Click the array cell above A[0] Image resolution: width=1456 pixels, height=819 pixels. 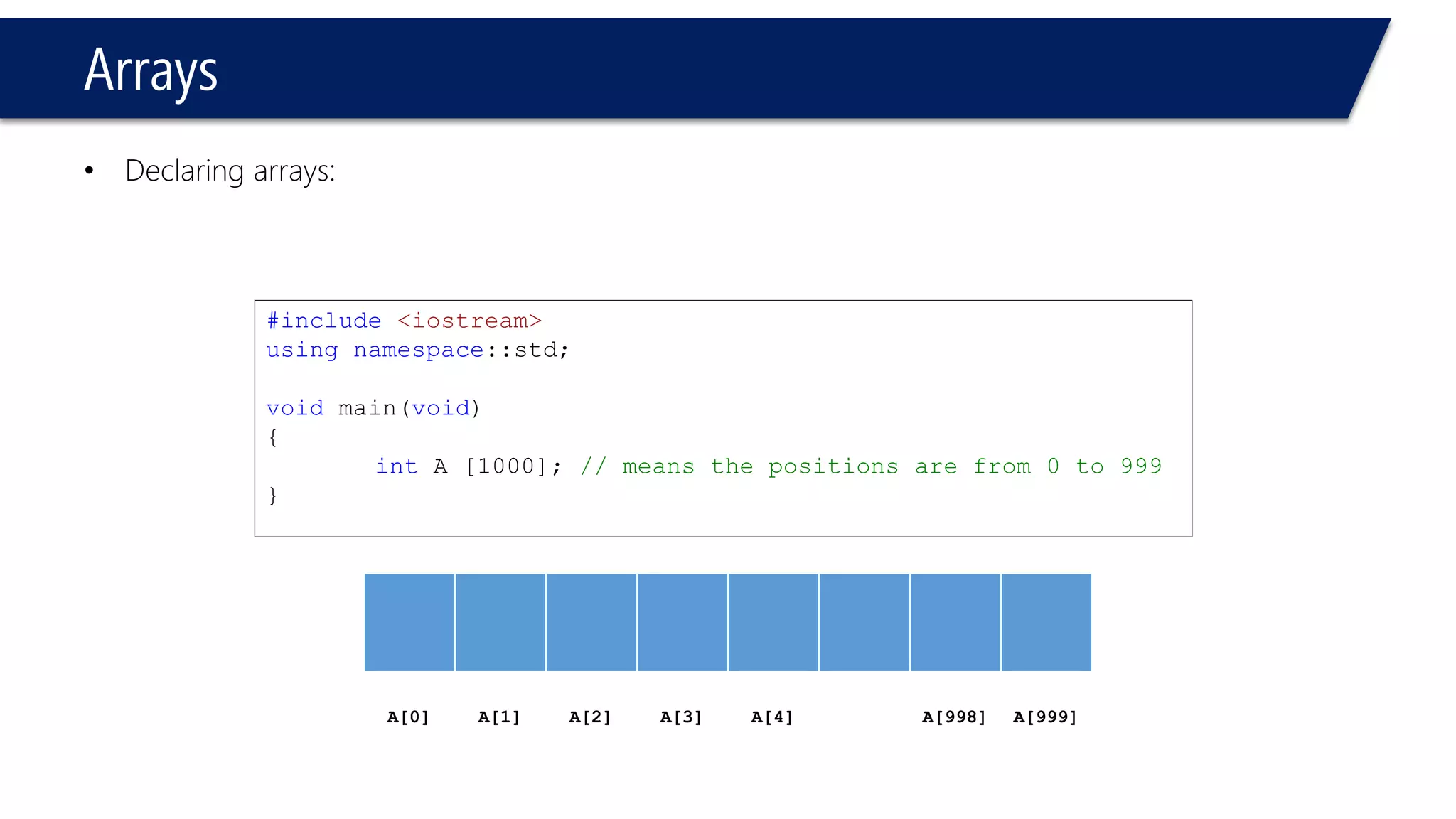pos(409,623)
